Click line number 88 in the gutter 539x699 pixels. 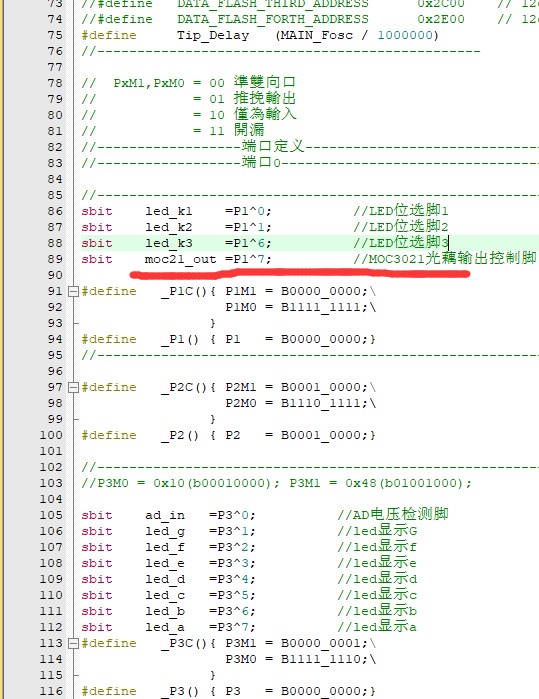pos(55,243)
